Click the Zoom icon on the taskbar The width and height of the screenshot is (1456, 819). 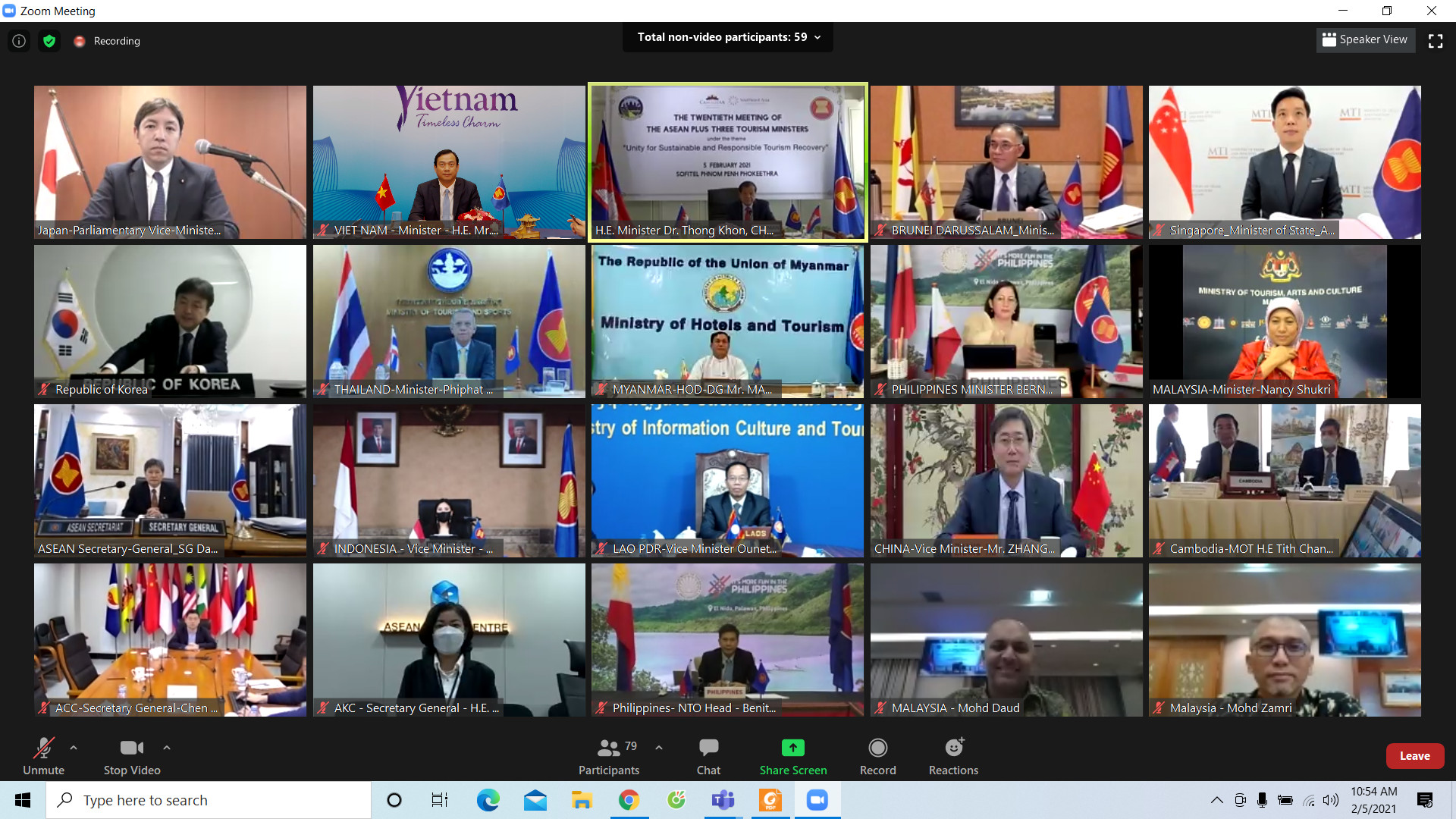point(817,800)
